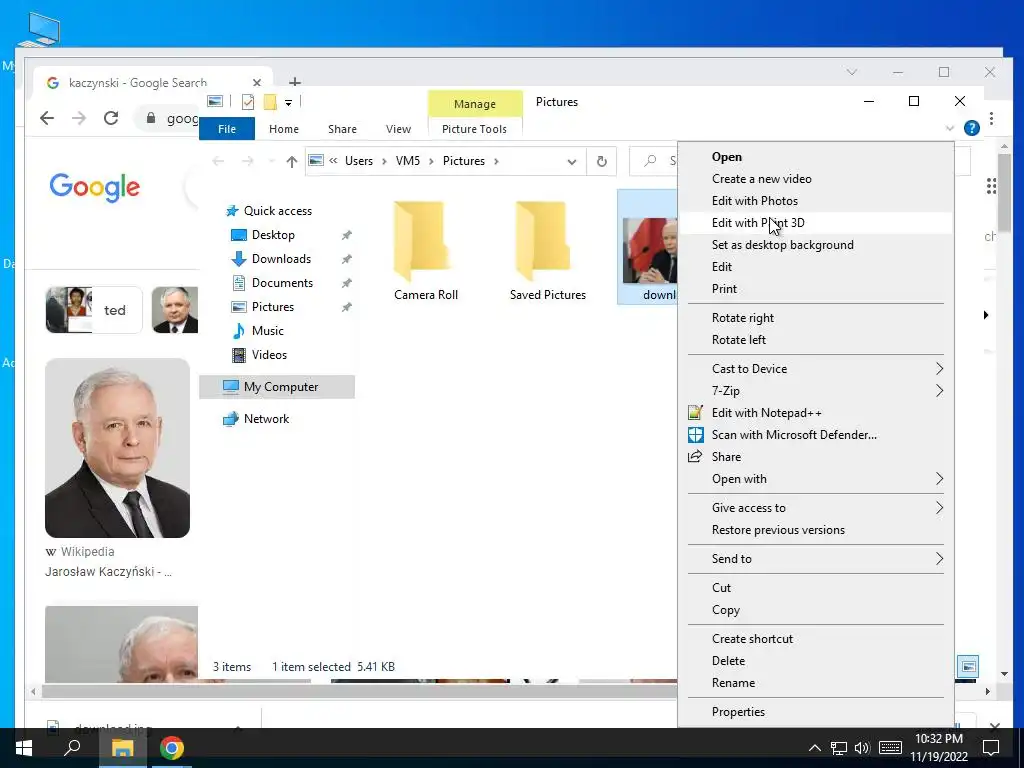Image resolution: width=1024 pixels, height=768 pixels.
Task: Open the File ribbon tab
Action: (227, 129)
